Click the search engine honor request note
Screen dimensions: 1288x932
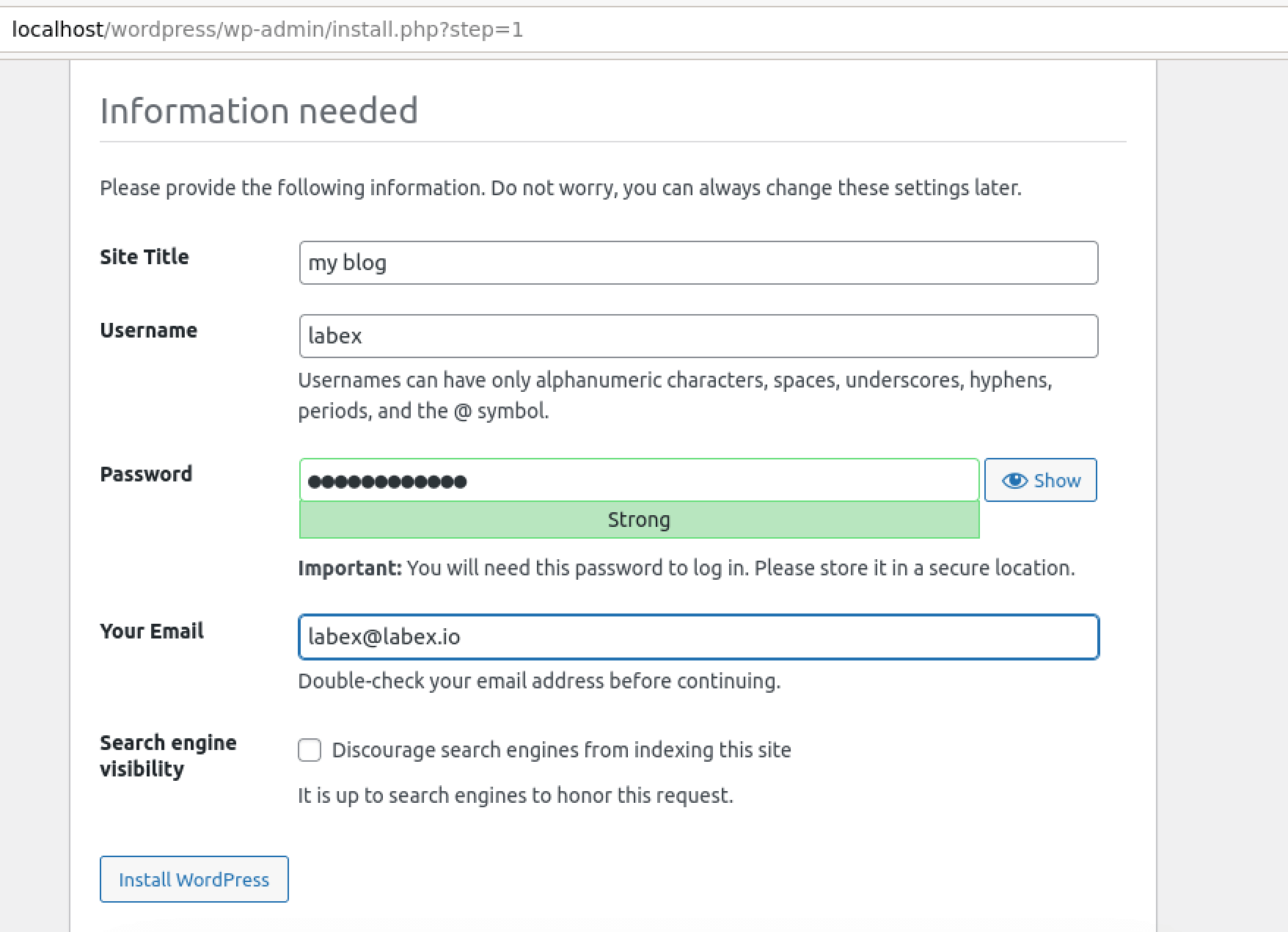click(x=516, y=794)
